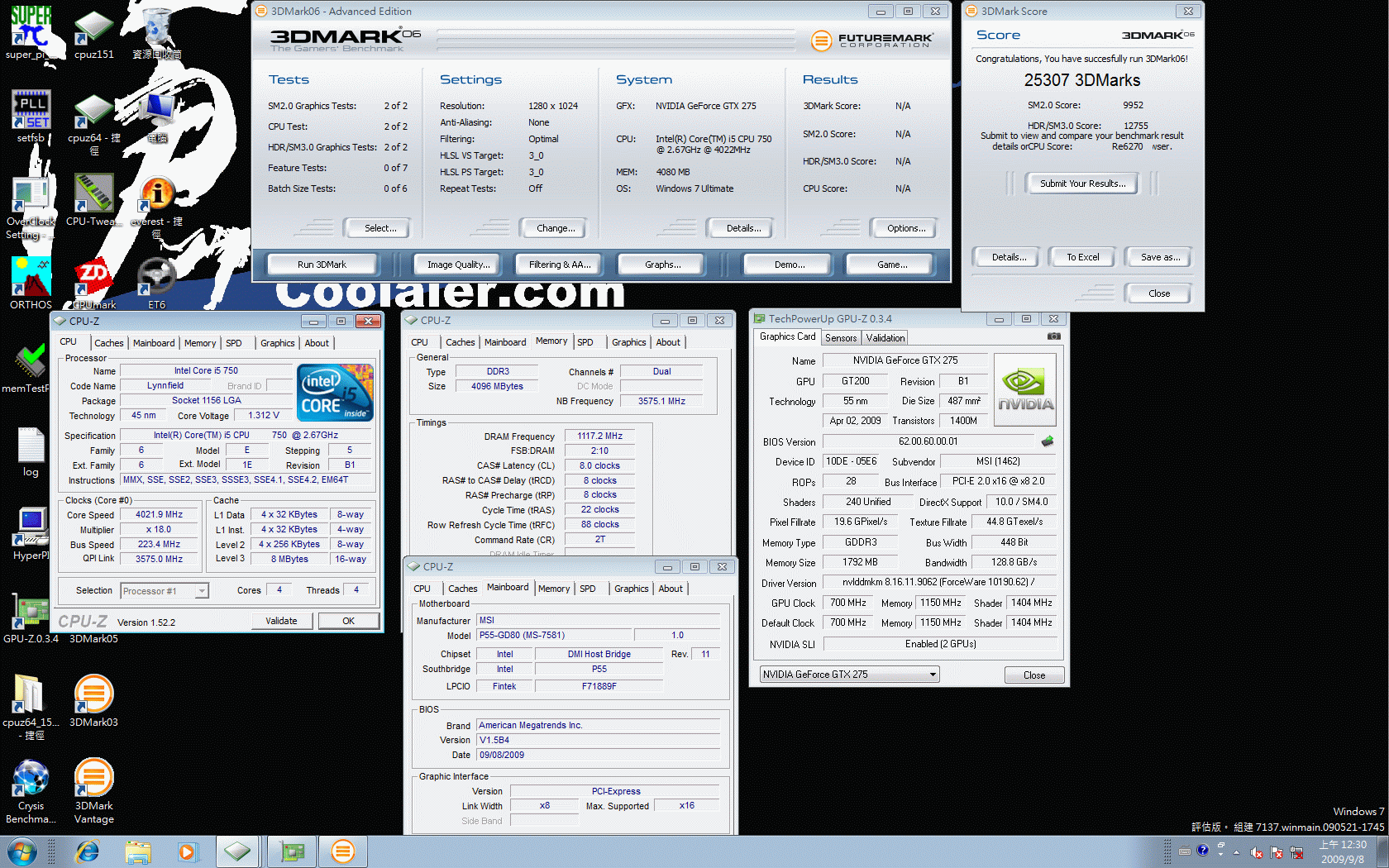Open the cpuz151 desktop shortcut
Screen dimensions: 1389x868
tap(93, 34)
